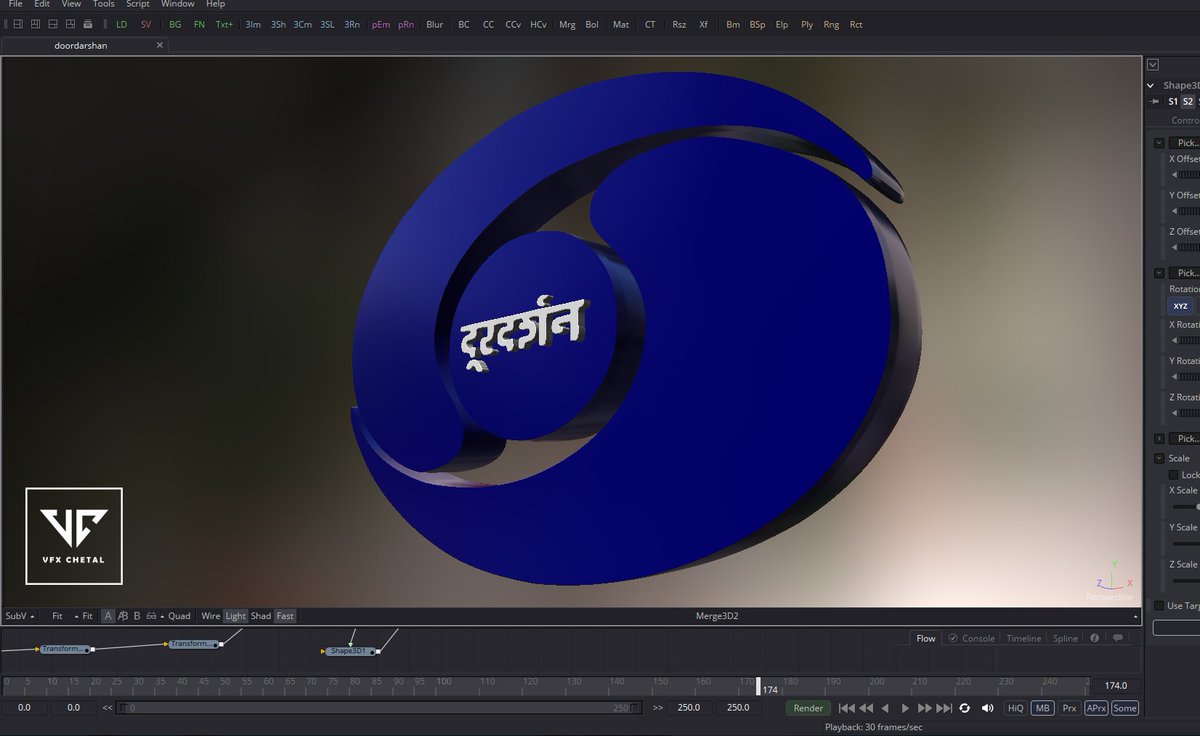Open SubV subview dropdown

pyautogui.click(x=20, y=616)
